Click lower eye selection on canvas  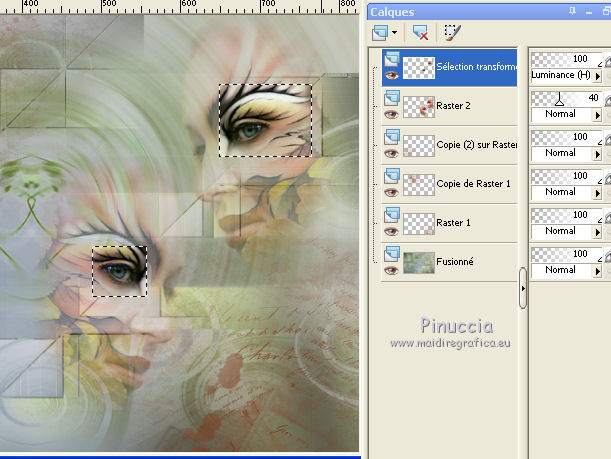[x=120, y=271]
